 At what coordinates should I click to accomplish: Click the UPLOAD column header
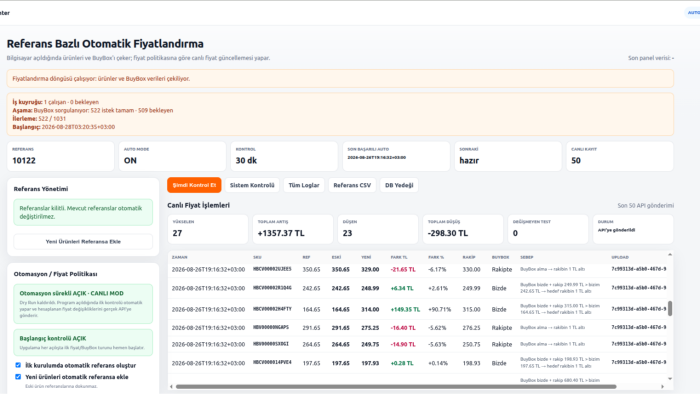click(x=620, y=257)
